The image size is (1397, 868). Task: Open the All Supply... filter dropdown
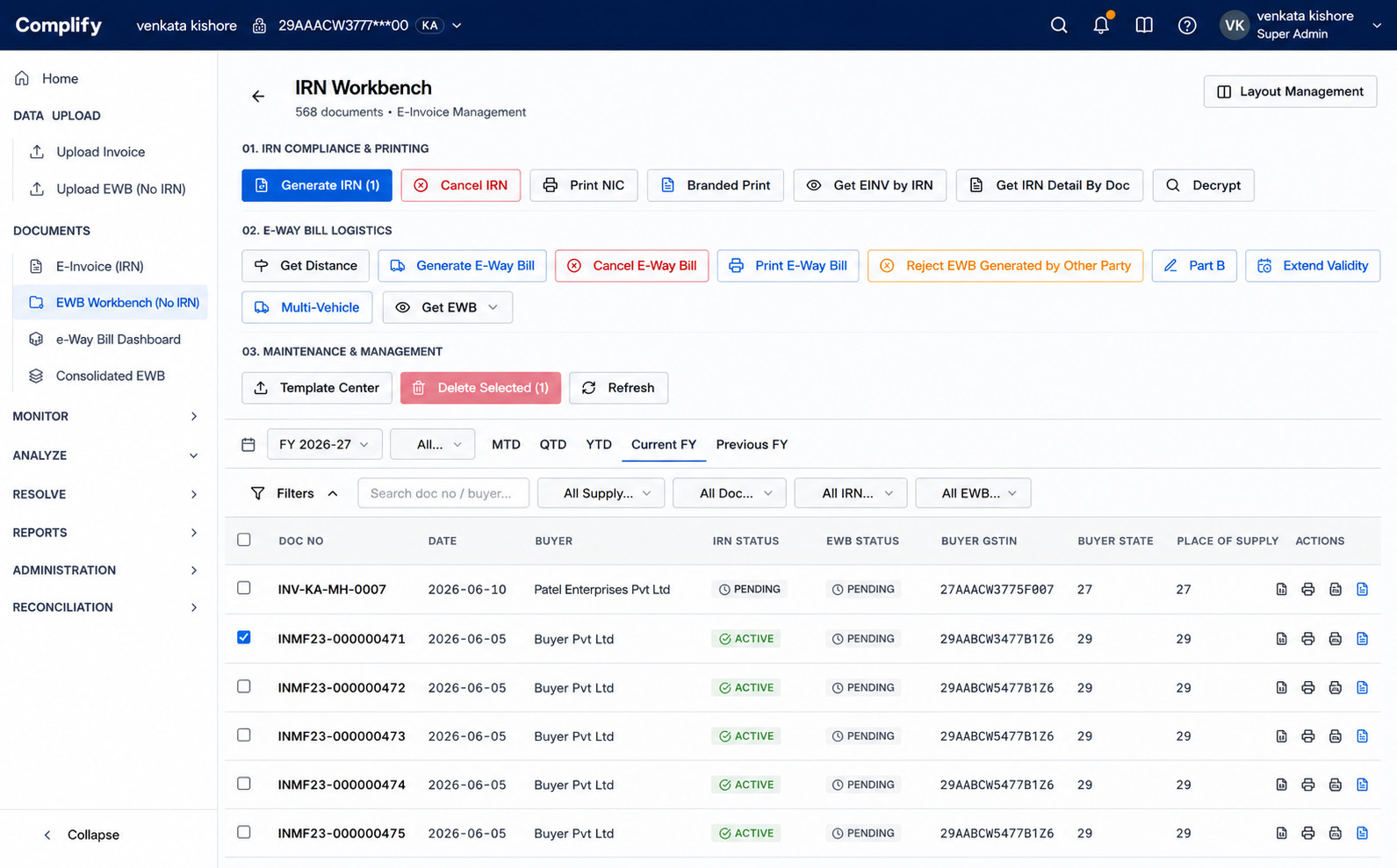[601, 493]
